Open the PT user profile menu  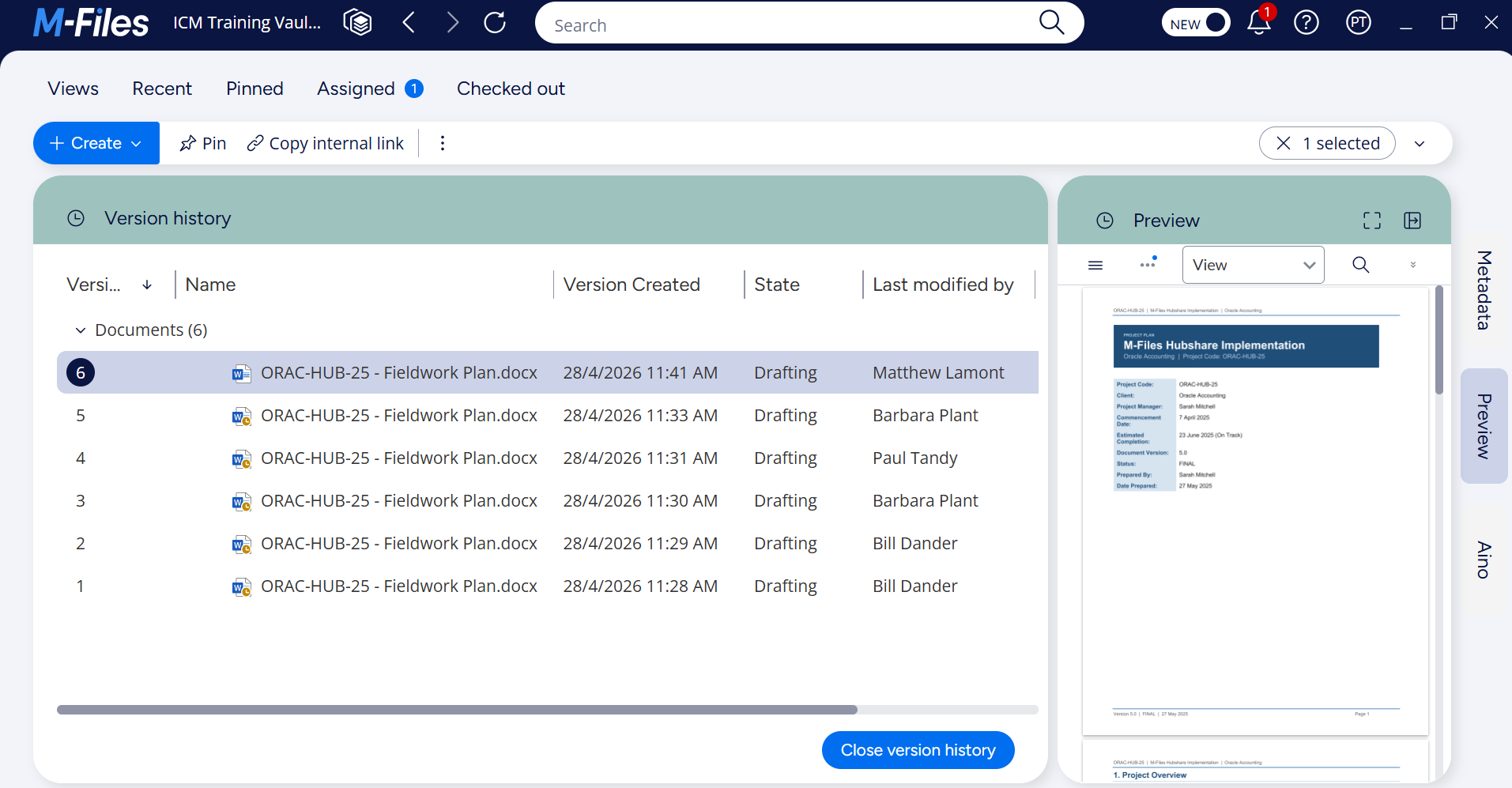click(1359, 22)
